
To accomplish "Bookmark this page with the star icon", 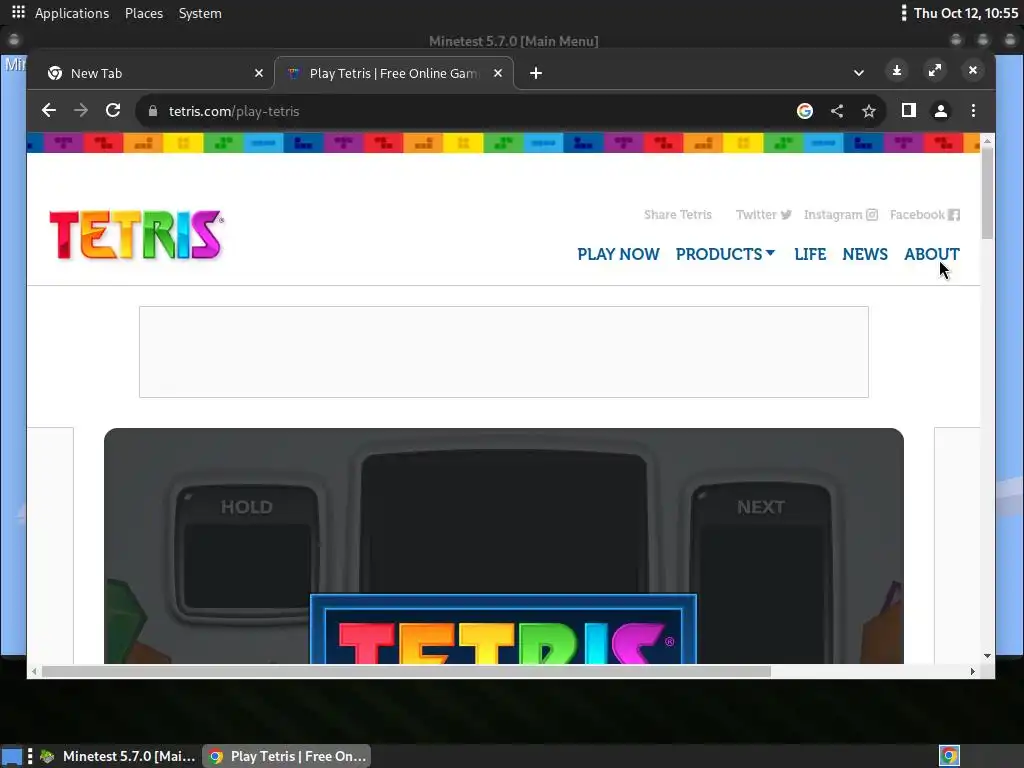I will coord(869,111).
